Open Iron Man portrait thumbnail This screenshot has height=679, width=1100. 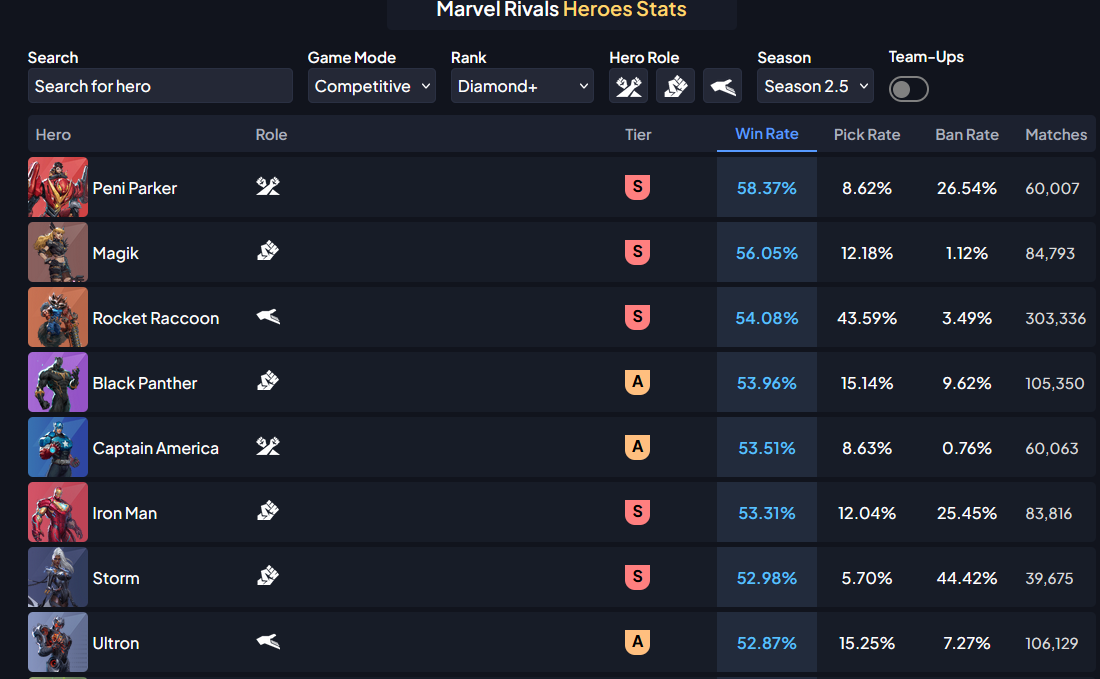pos(58,512)
